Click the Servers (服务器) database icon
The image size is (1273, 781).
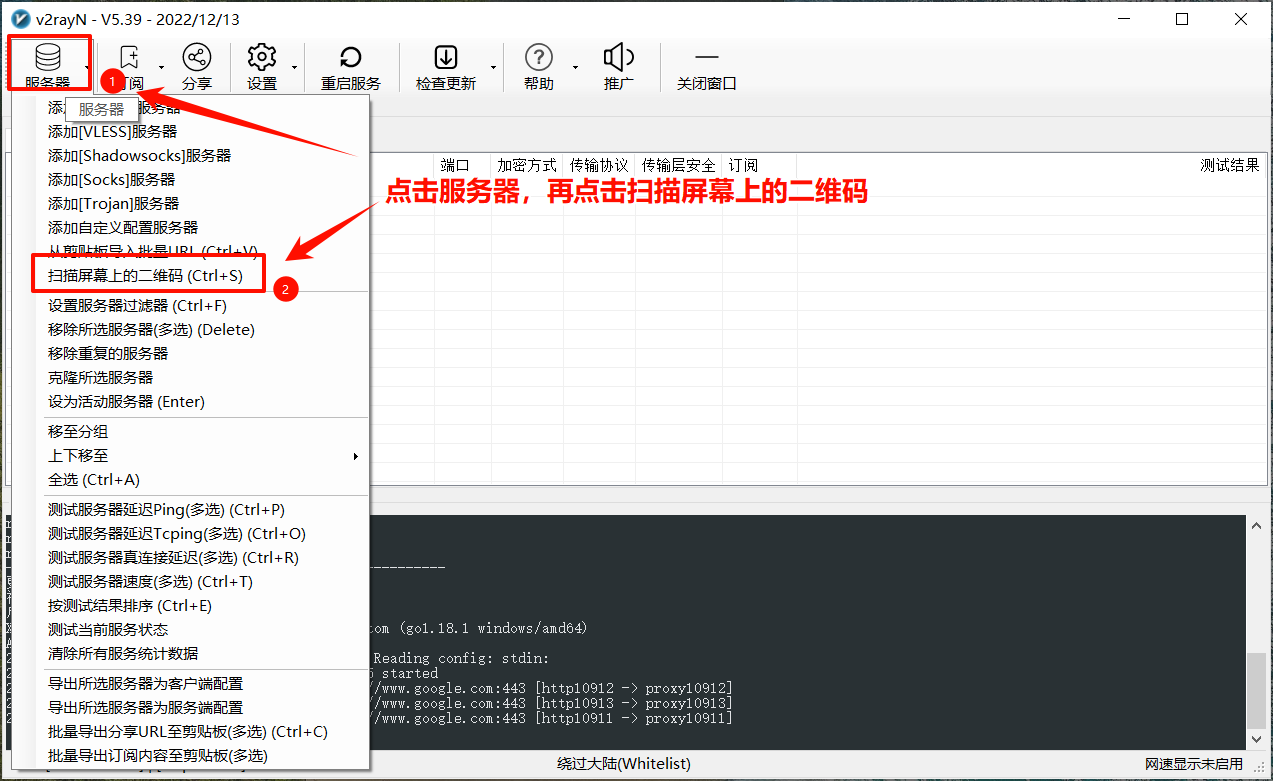(47, 58)
